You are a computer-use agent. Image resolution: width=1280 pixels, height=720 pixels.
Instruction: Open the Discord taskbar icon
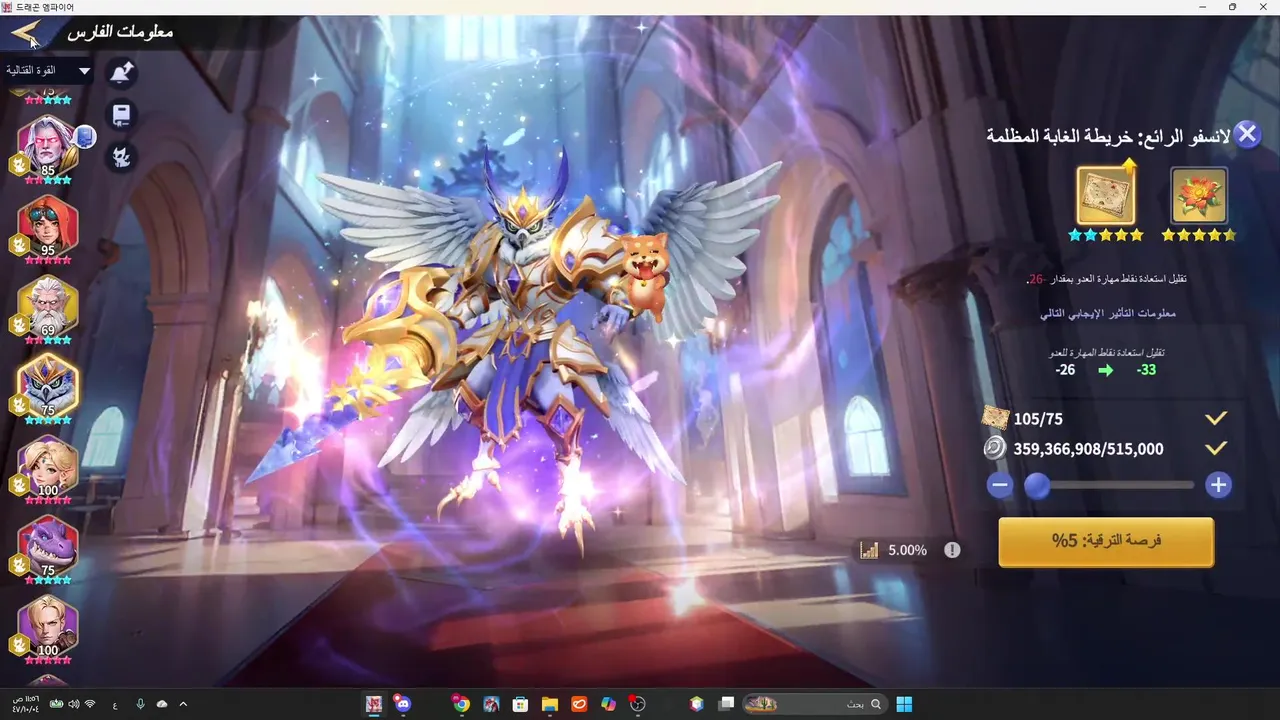pos(401,704)
